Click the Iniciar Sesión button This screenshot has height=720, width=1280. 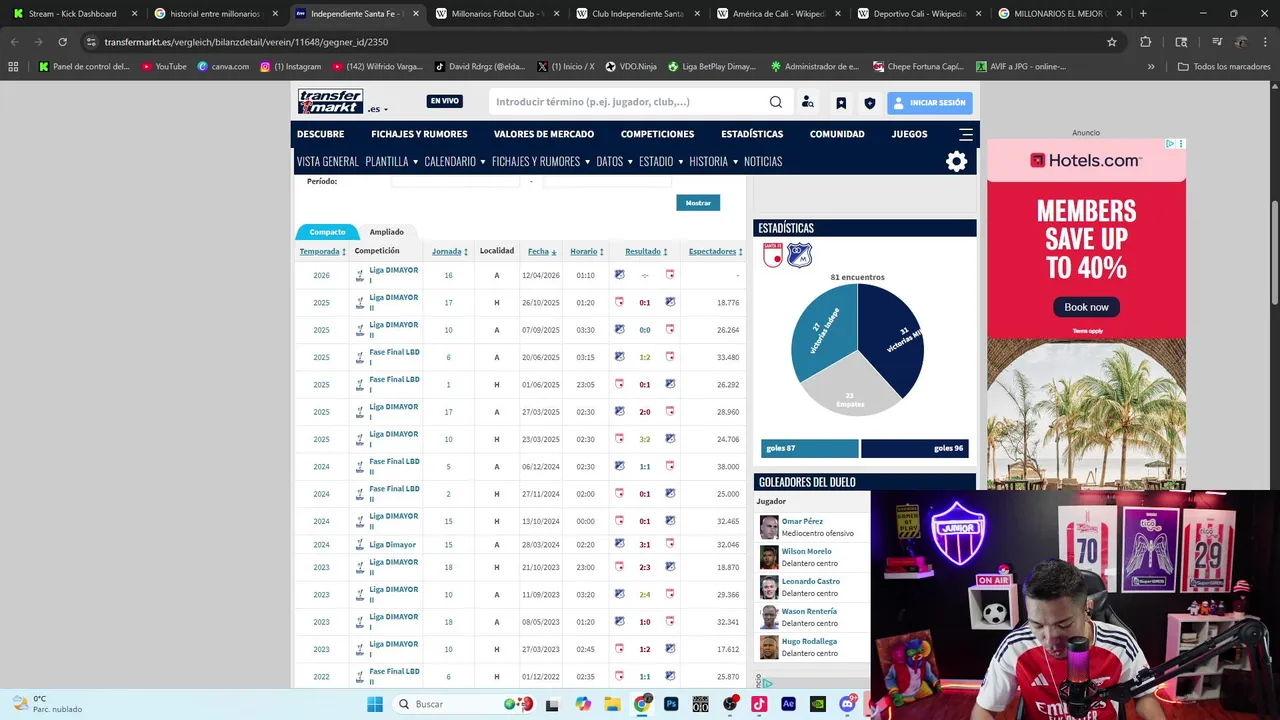[929, 102]
